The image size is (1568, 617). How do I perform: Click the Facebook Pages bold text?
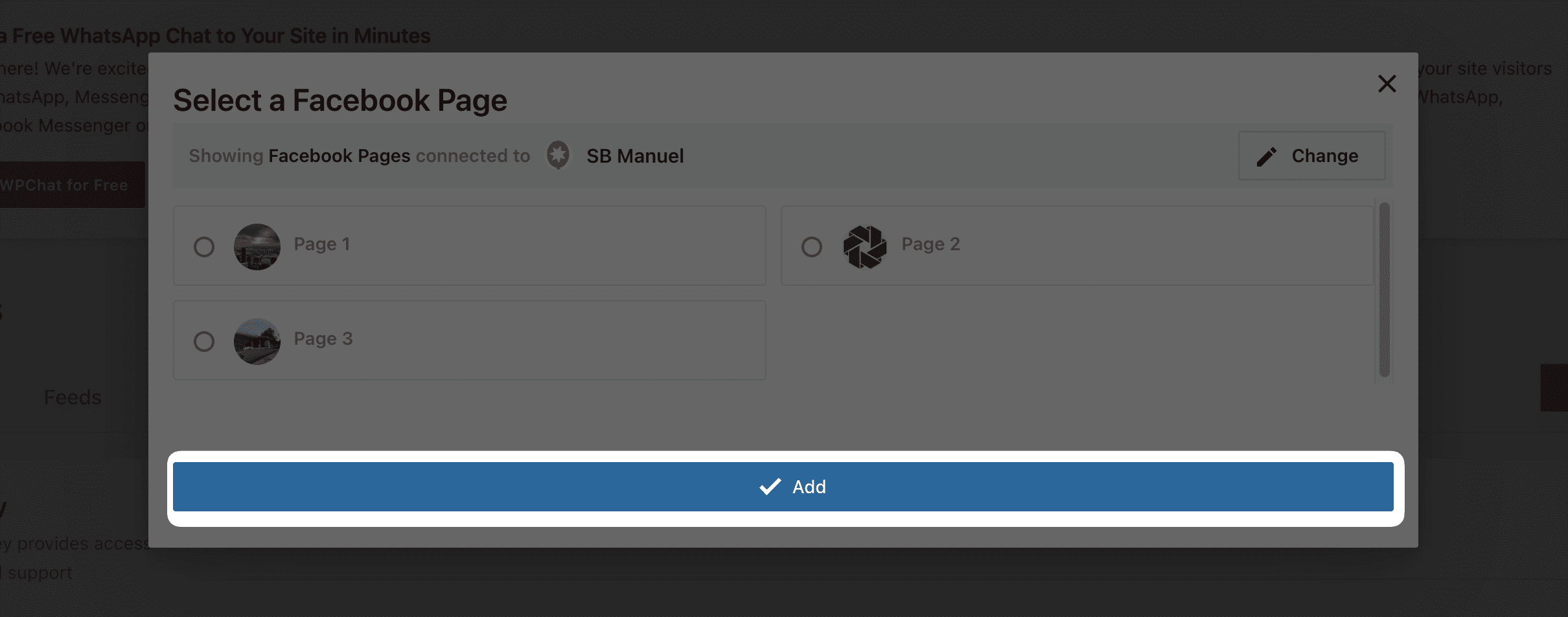(340, 156)
